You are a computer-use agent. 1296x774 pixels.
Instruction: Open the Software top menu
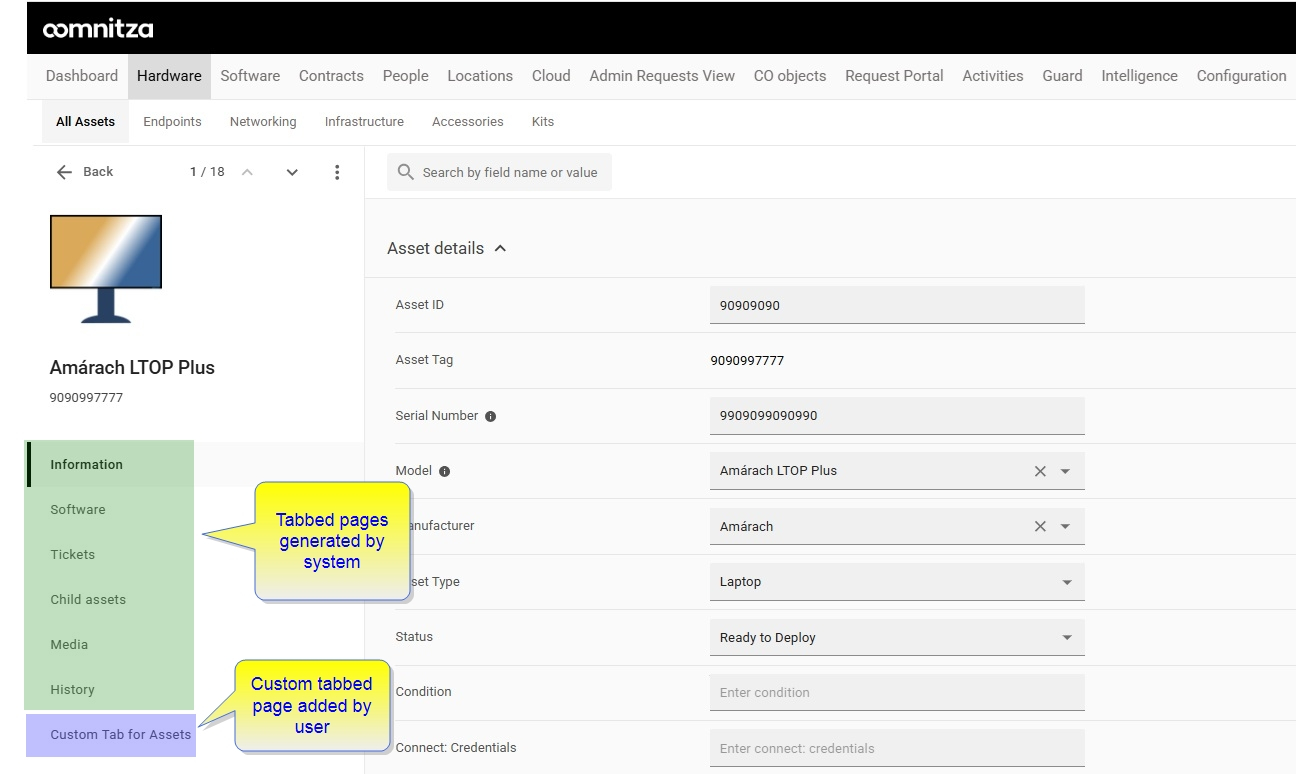tap(250, 76)
